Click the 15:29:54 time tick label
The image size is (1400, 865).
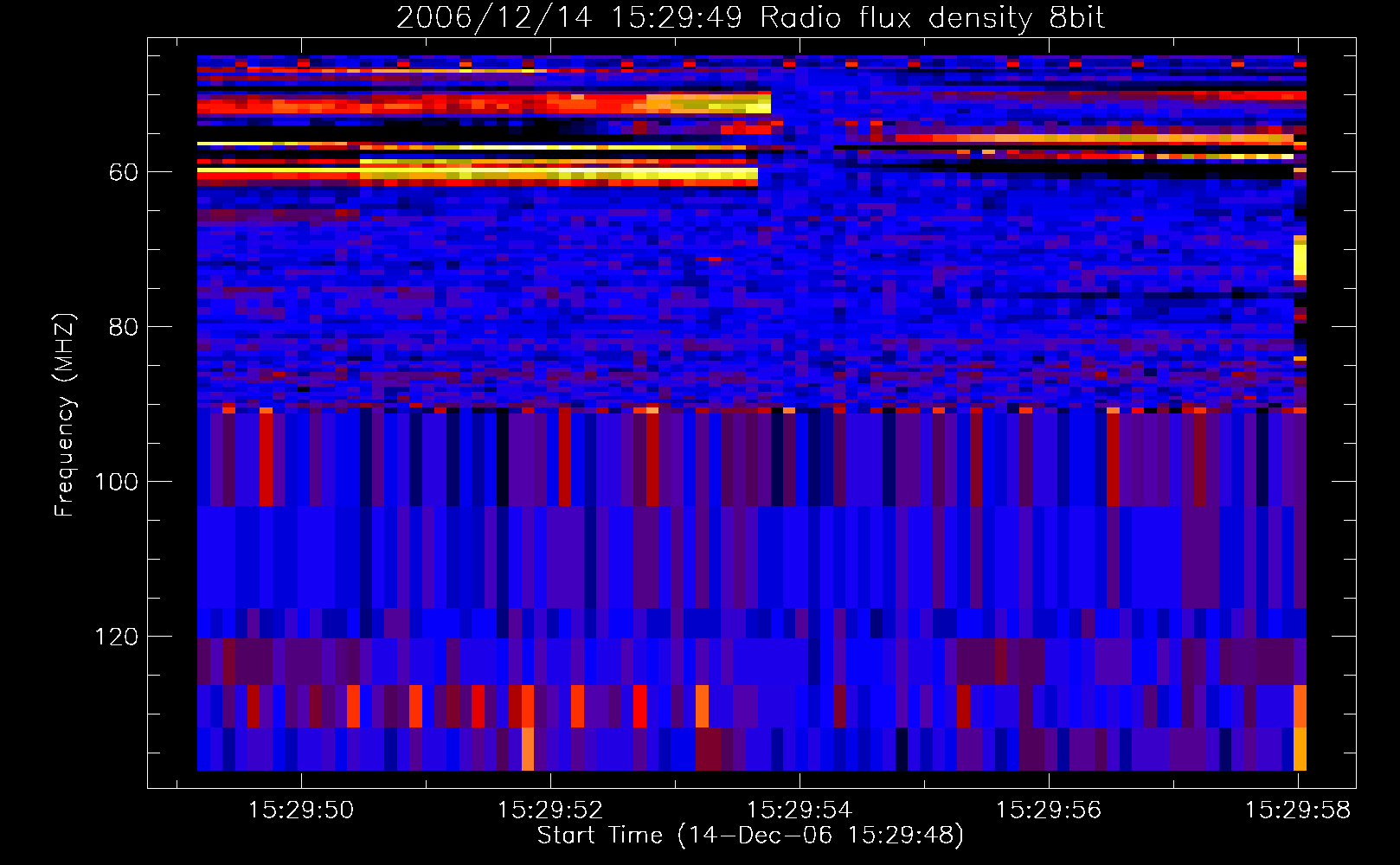(800, 811)
